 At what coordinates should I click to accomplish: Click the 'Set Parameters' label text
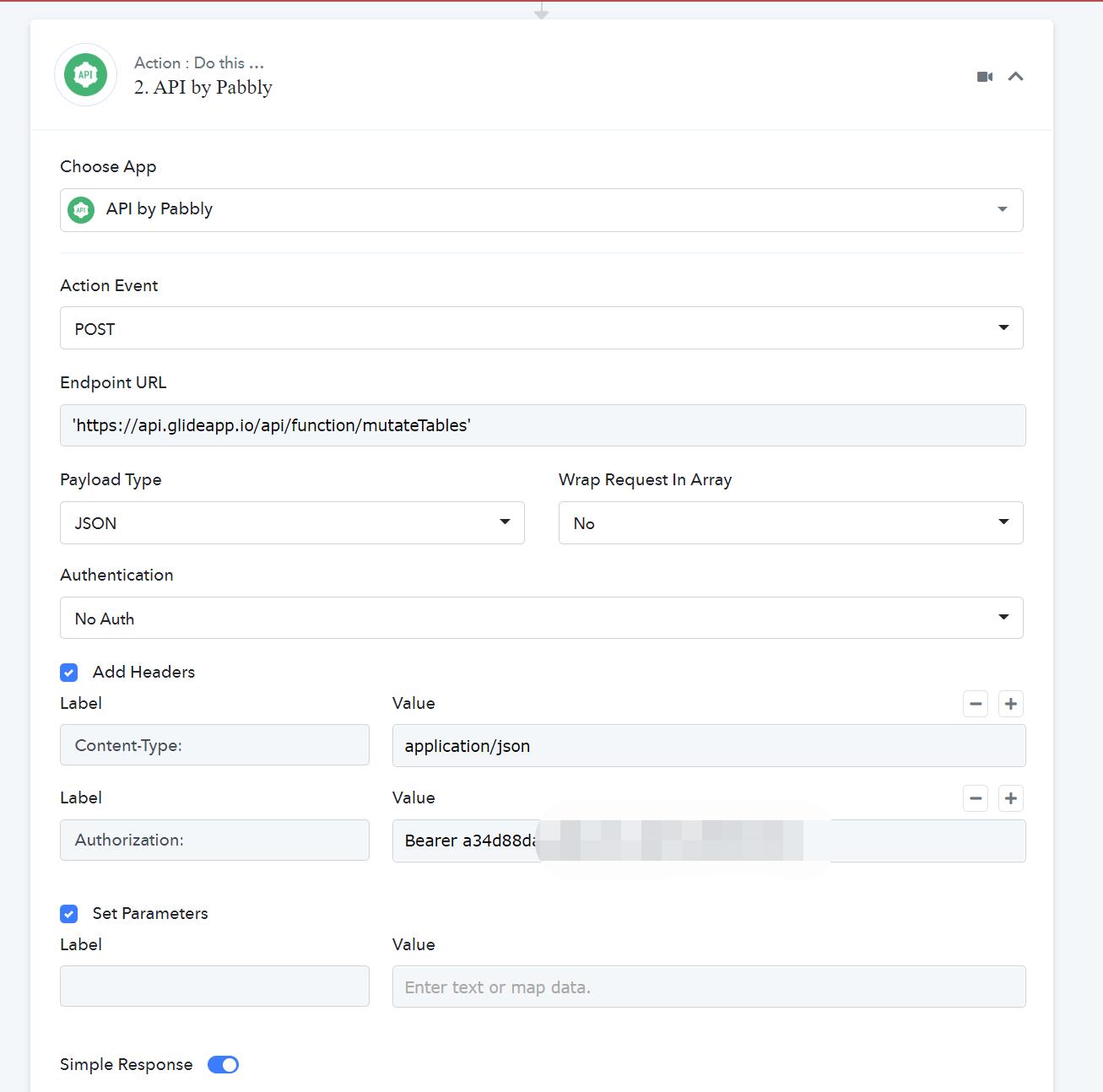(150, 914)
